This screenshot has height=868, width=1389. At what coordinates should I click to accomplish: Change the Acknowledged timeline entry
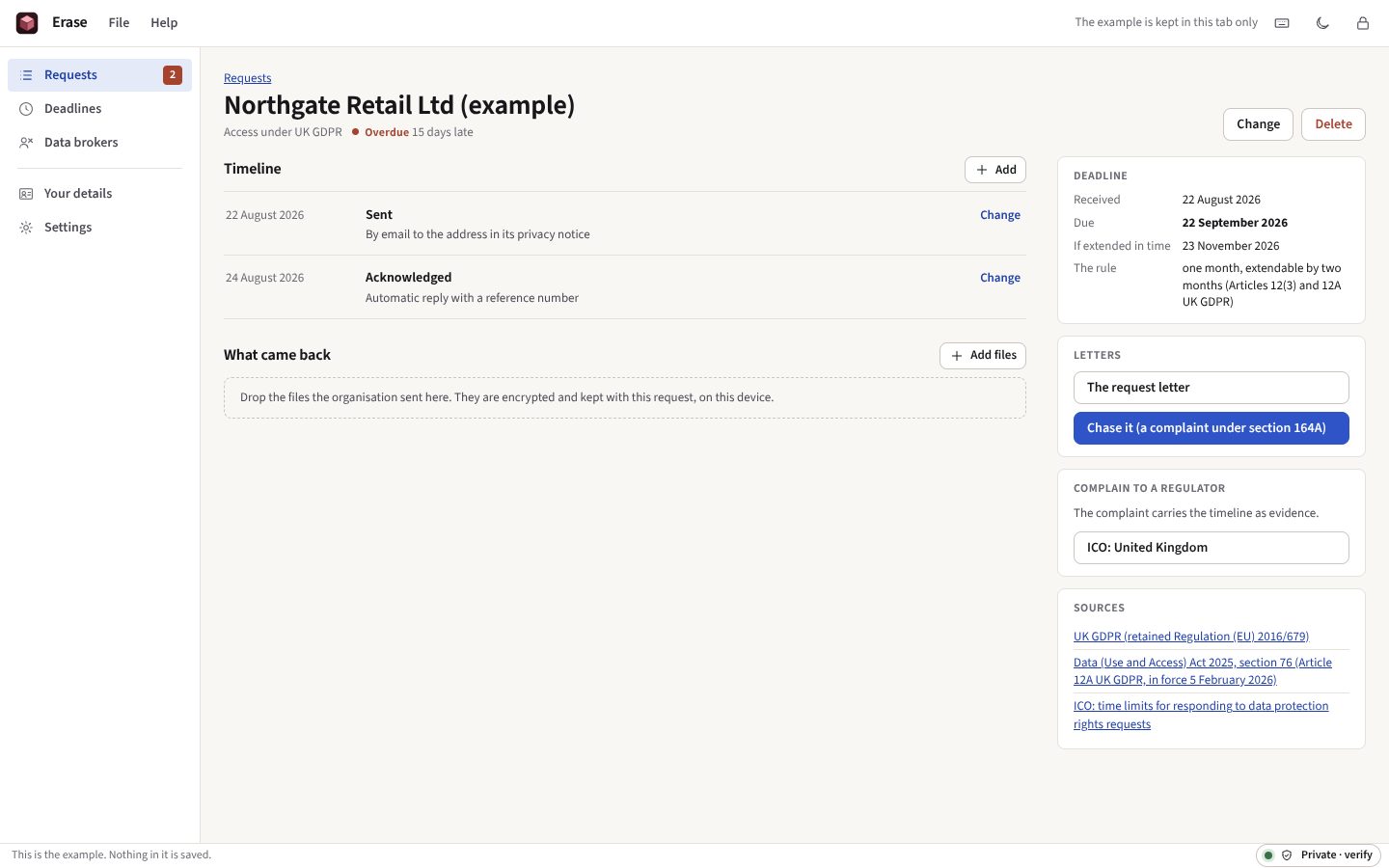(x=1000, y=278)
